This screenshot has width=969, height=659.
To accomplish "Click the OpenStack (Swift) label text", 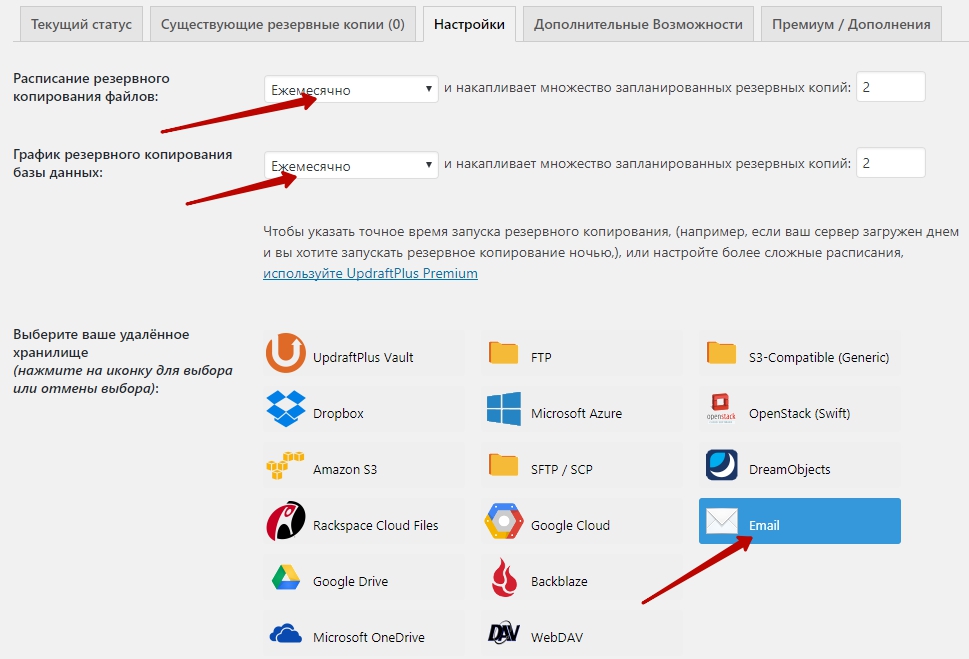I will pyautogui.click(x=799, y=414).
